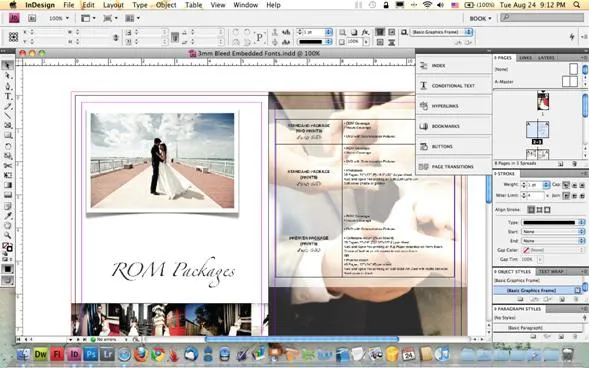
Task: Select the Pen tool
Action: 7,86
